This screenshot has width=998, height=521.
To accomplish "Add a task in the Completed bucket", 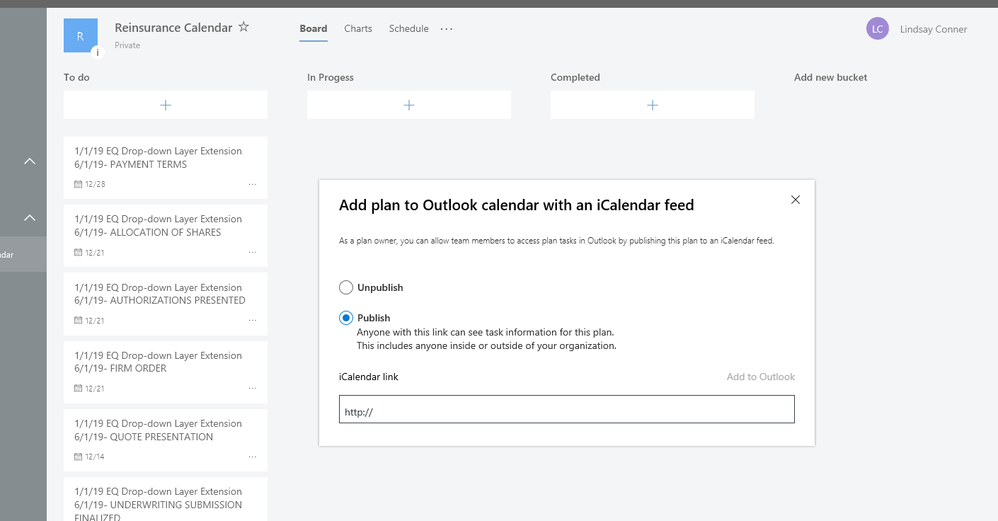I will 652,105.
